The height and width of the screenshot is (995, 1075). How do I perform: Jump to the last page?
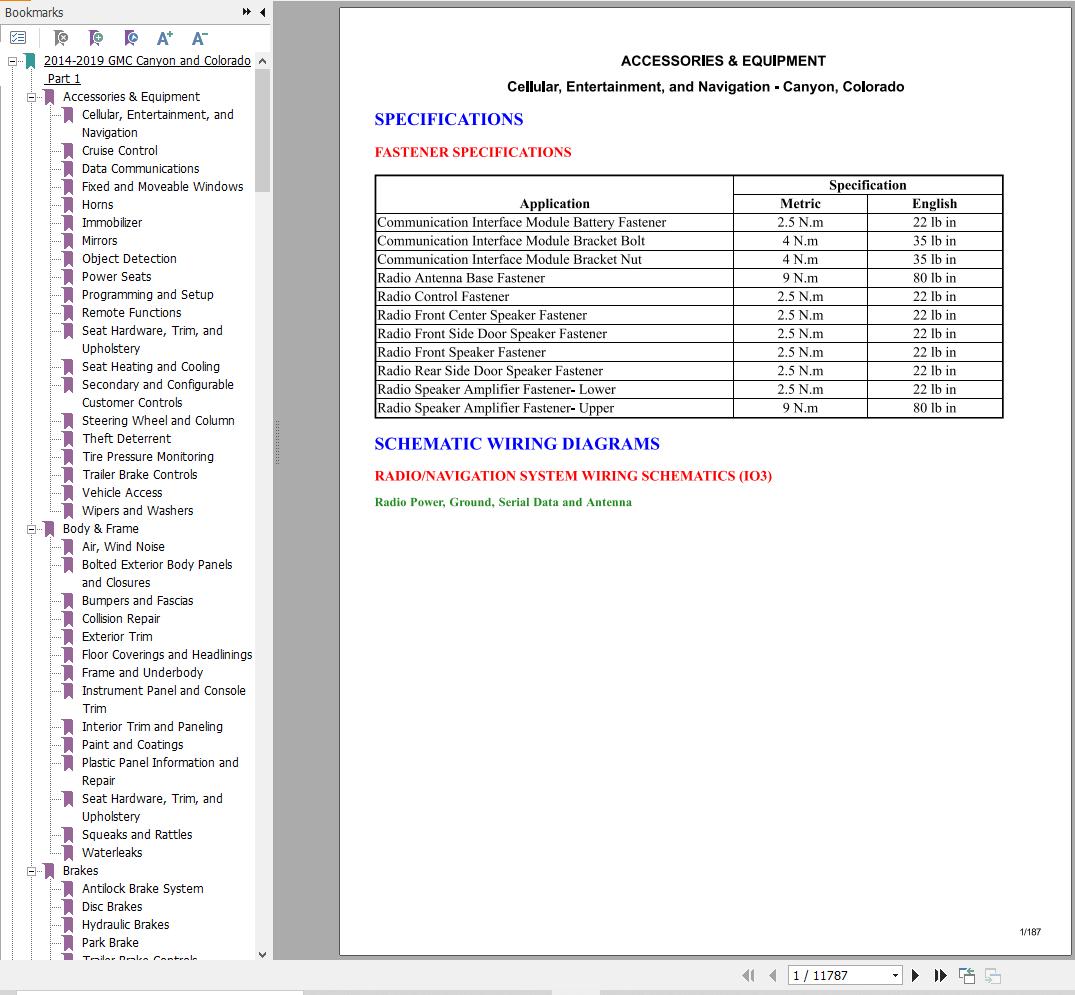[x=941, y=975]
